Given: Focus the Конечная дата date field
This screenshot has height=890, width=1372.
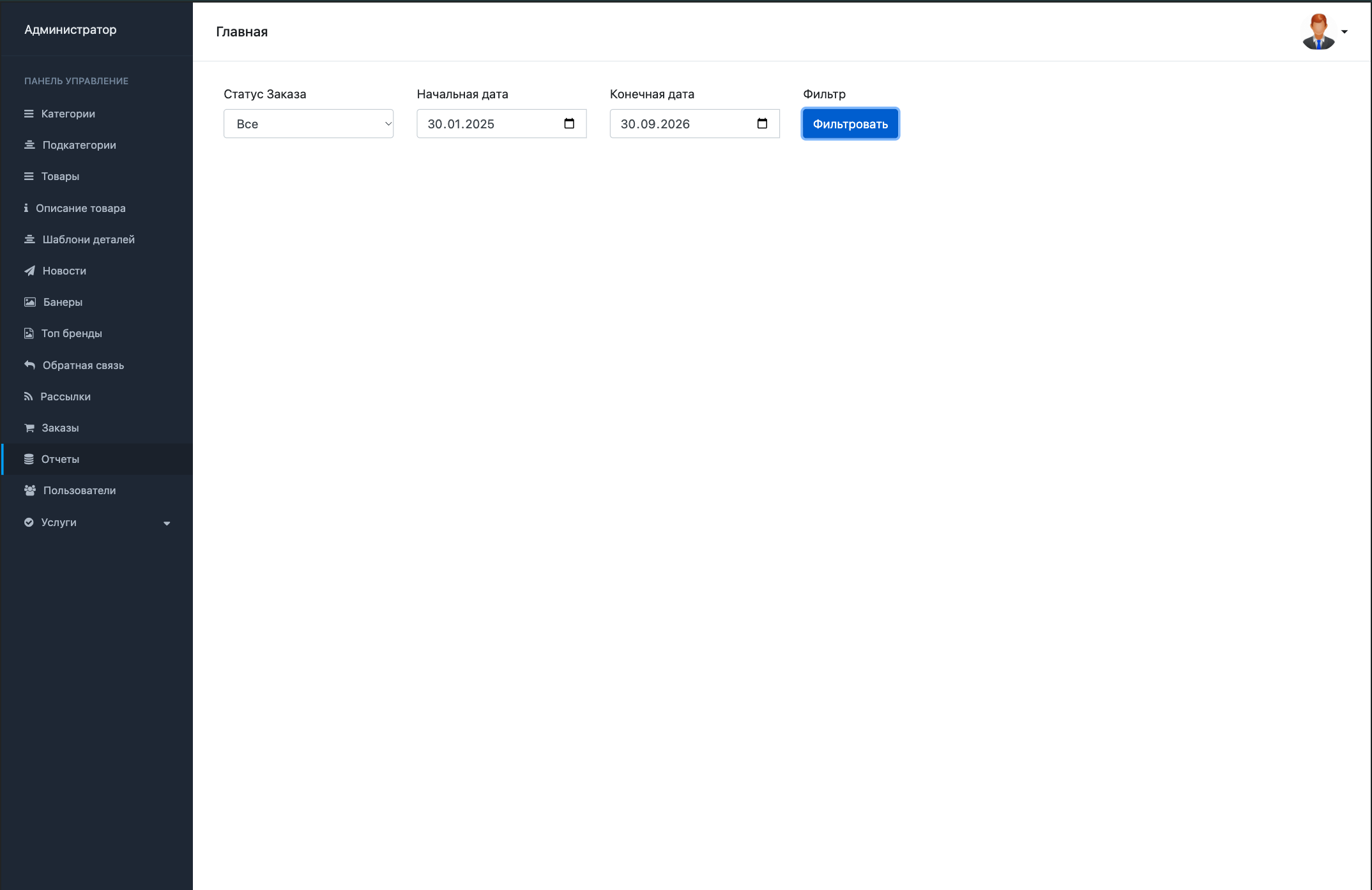Looking at the screenshot, I should tap(695, 124).
